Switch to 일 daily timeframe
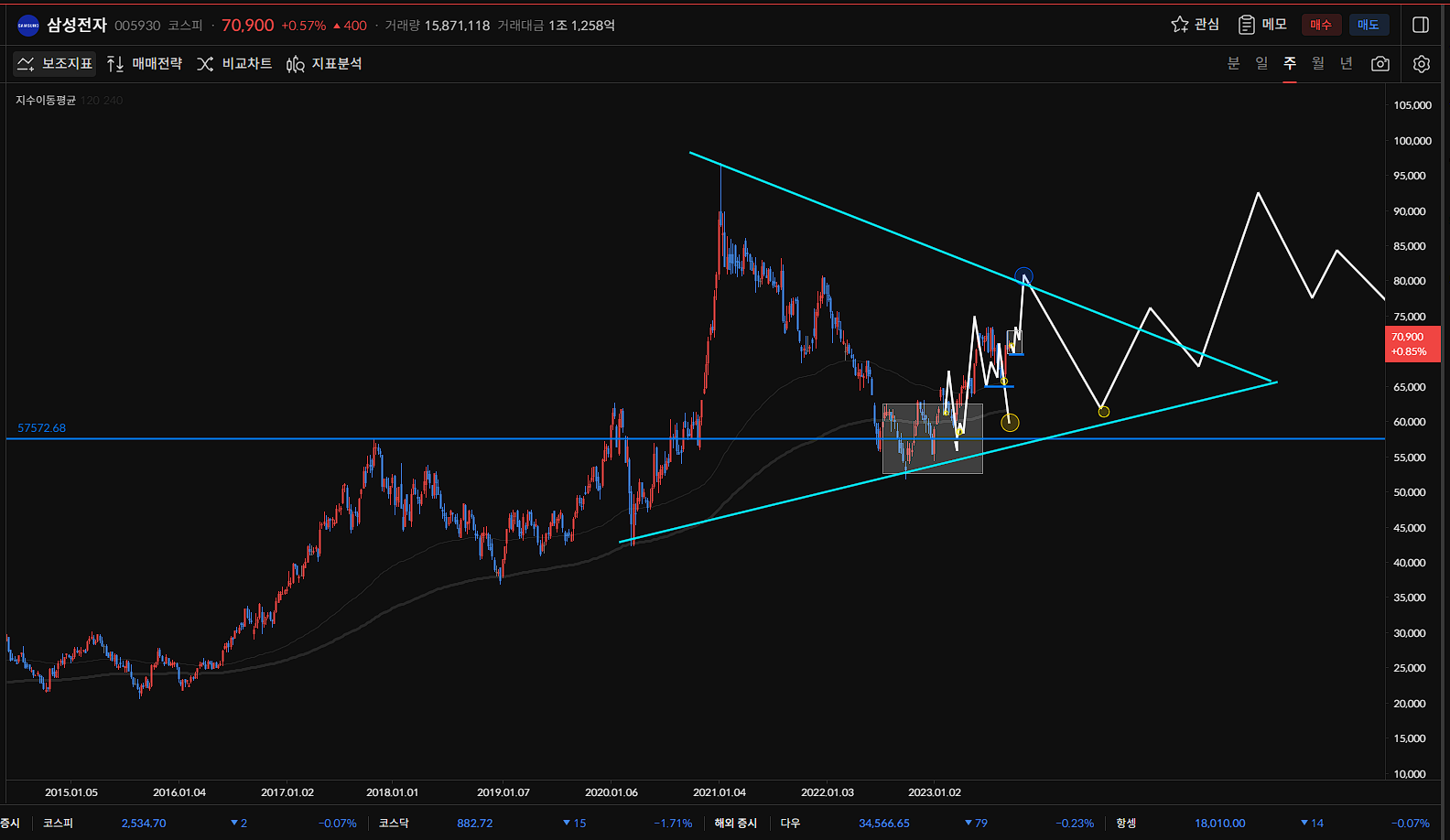Screen dimensions: 1450x840 click(1261, 63)
